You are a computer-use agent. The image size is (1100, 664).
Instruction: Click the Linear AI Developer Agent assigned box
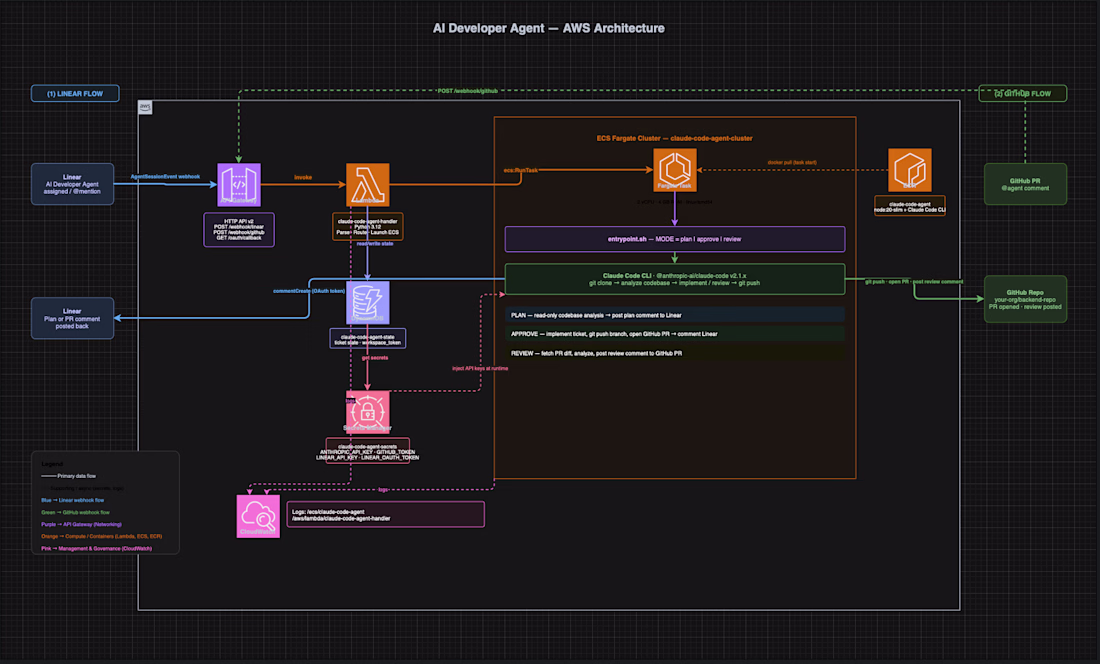coord(72,184)
